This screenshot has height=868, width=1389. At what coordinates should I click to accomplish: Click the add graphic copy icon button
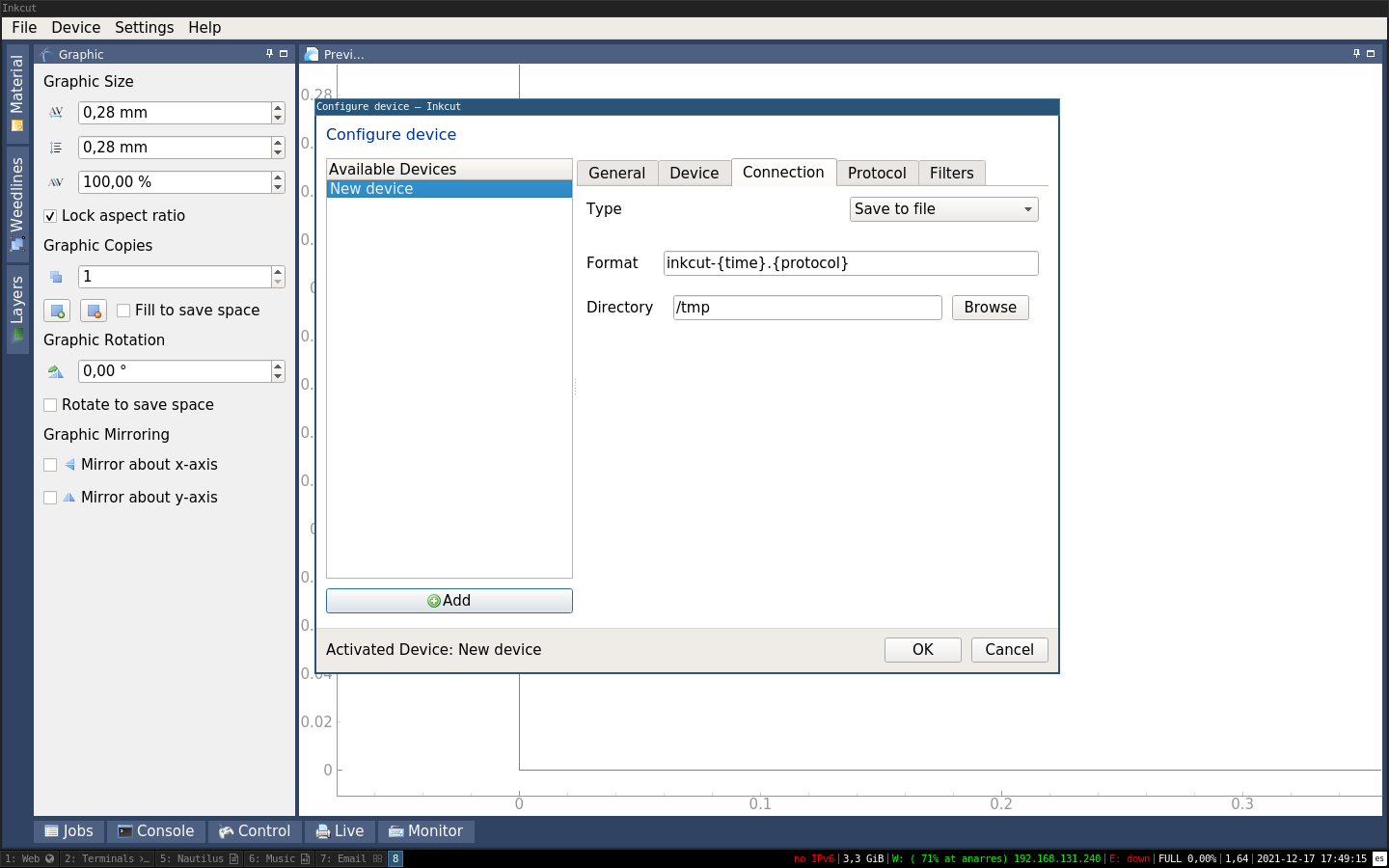57,311
